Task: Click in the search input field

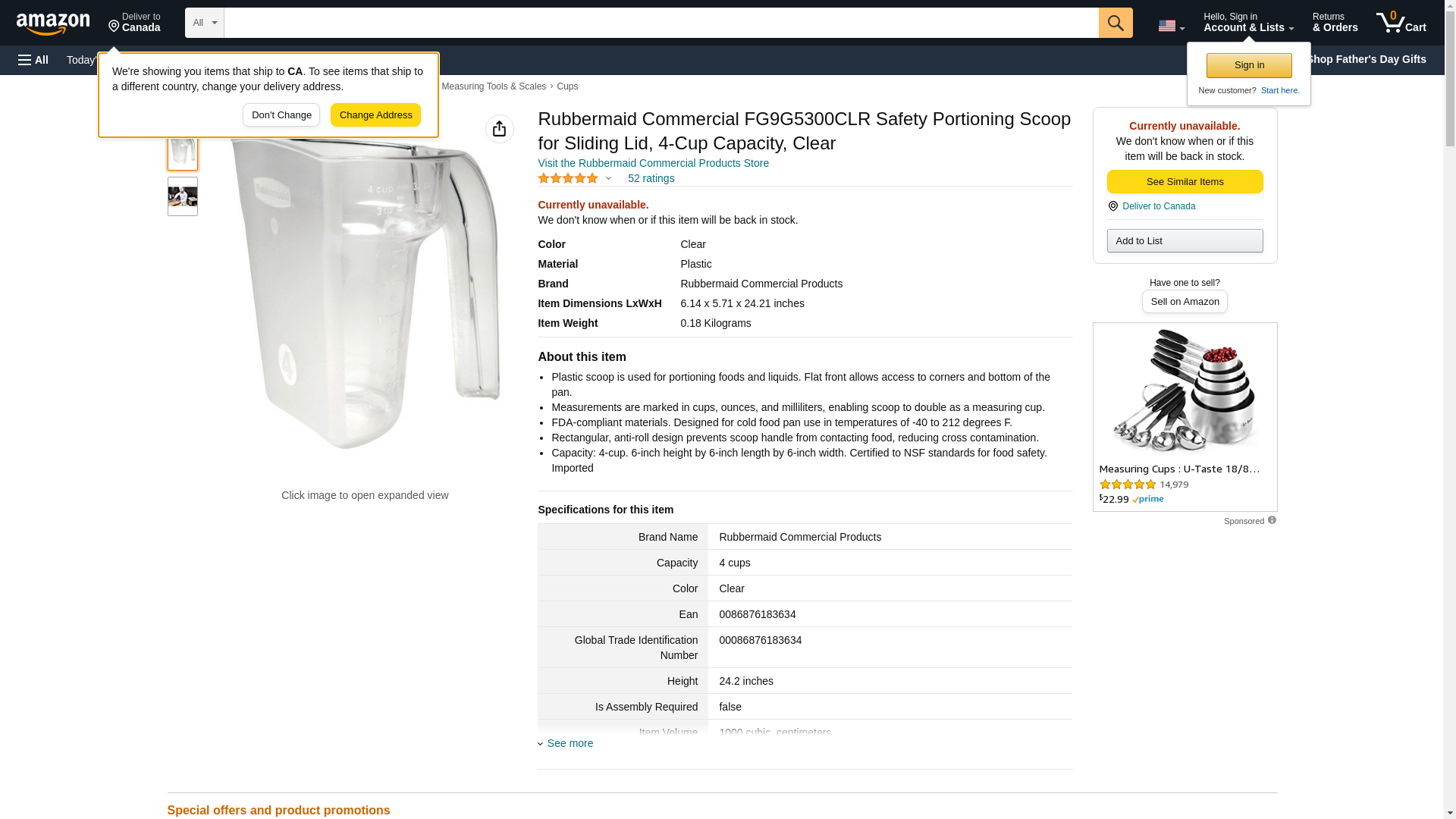Action: (x=660, y=23)
